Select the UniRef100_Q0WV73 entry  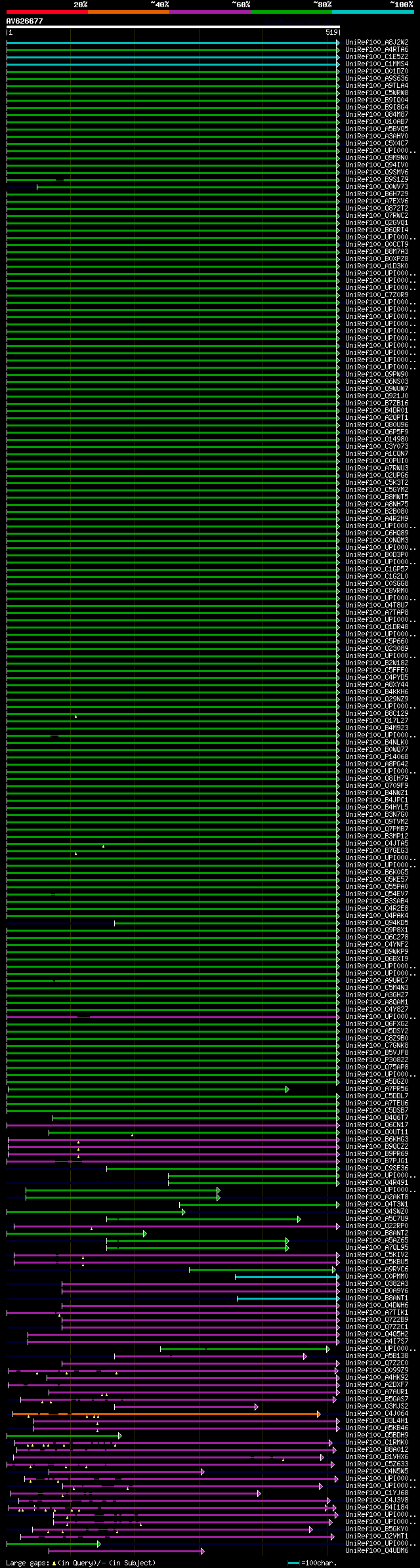pyautogui.click(x=377, y=187)
